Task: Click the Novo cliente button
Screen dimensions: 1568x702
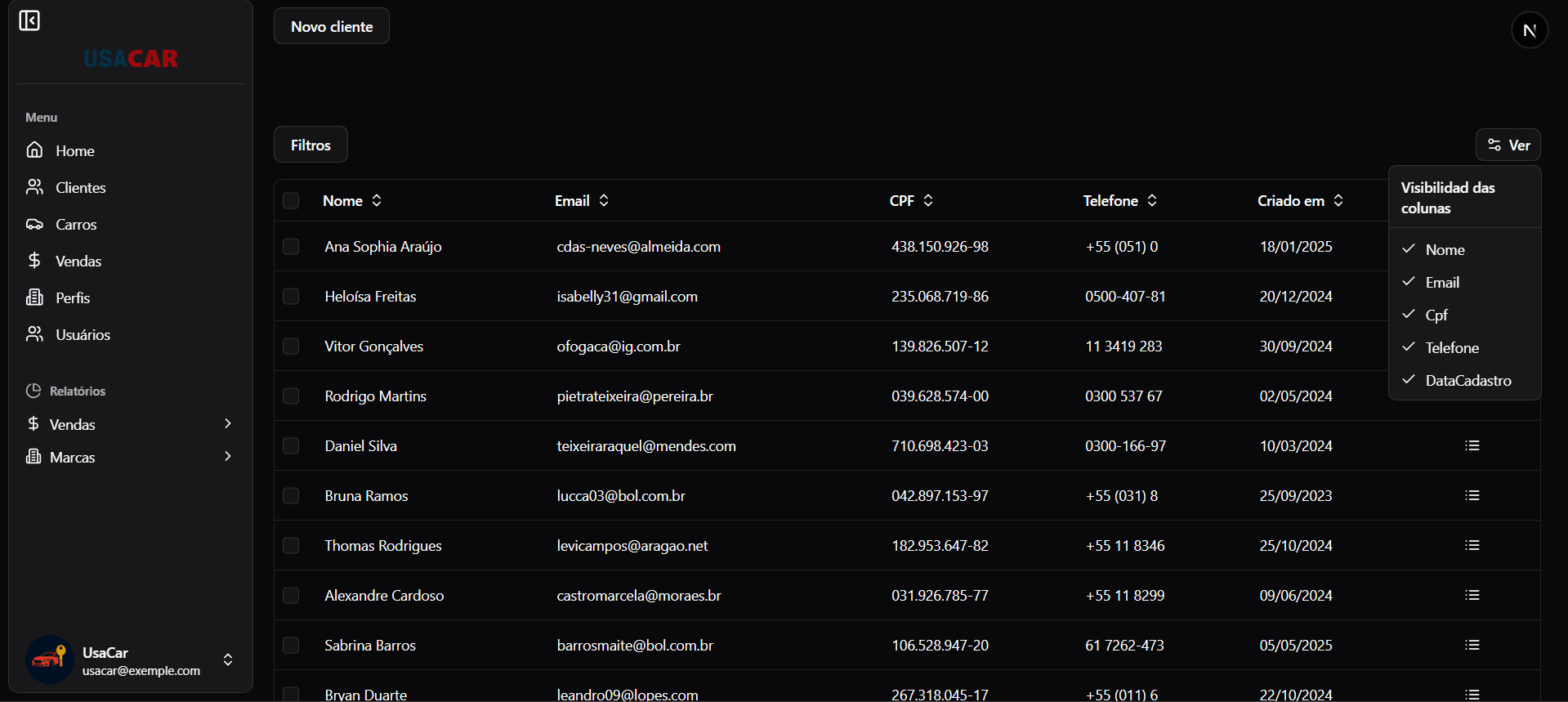Action: (x=332, y=26)
